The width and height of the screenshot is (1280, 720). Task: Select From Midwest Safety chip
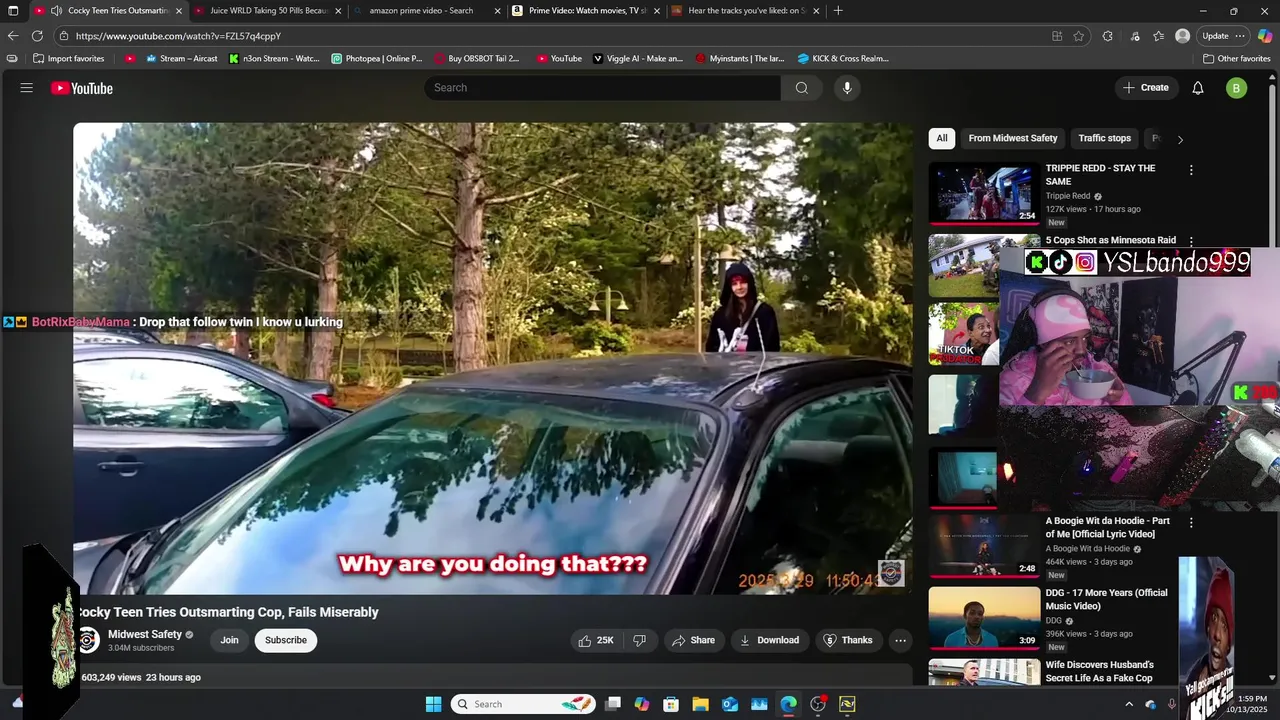point(1012,139)
